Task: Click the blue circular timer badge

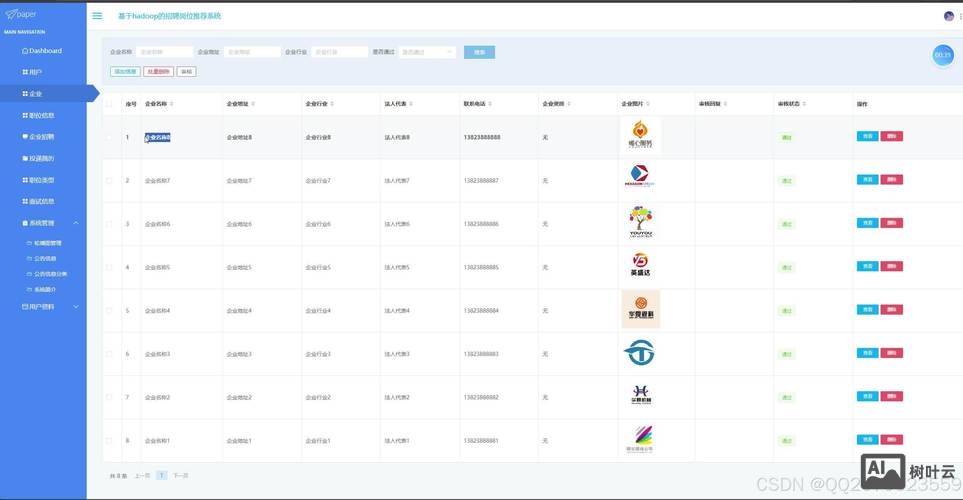Action: coord(942,56)
